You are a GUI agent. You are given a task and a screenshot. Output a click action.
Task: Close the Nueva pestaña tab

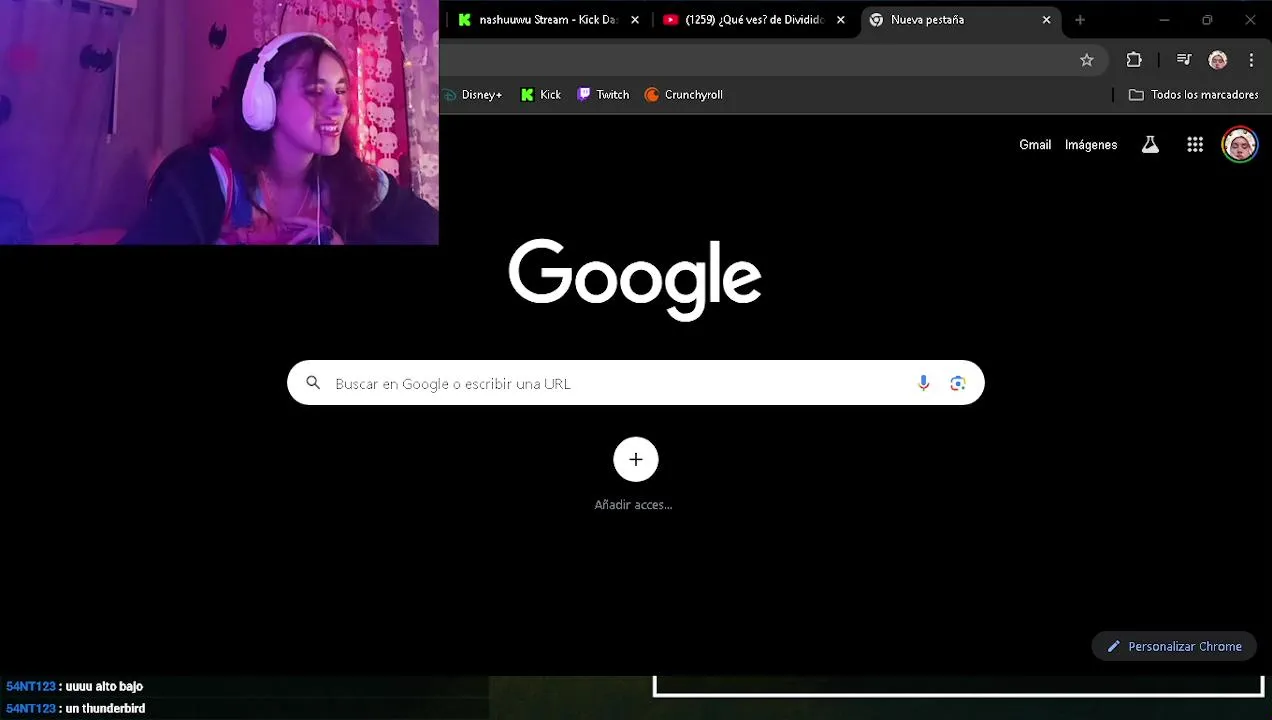(x=1047, y=20)
